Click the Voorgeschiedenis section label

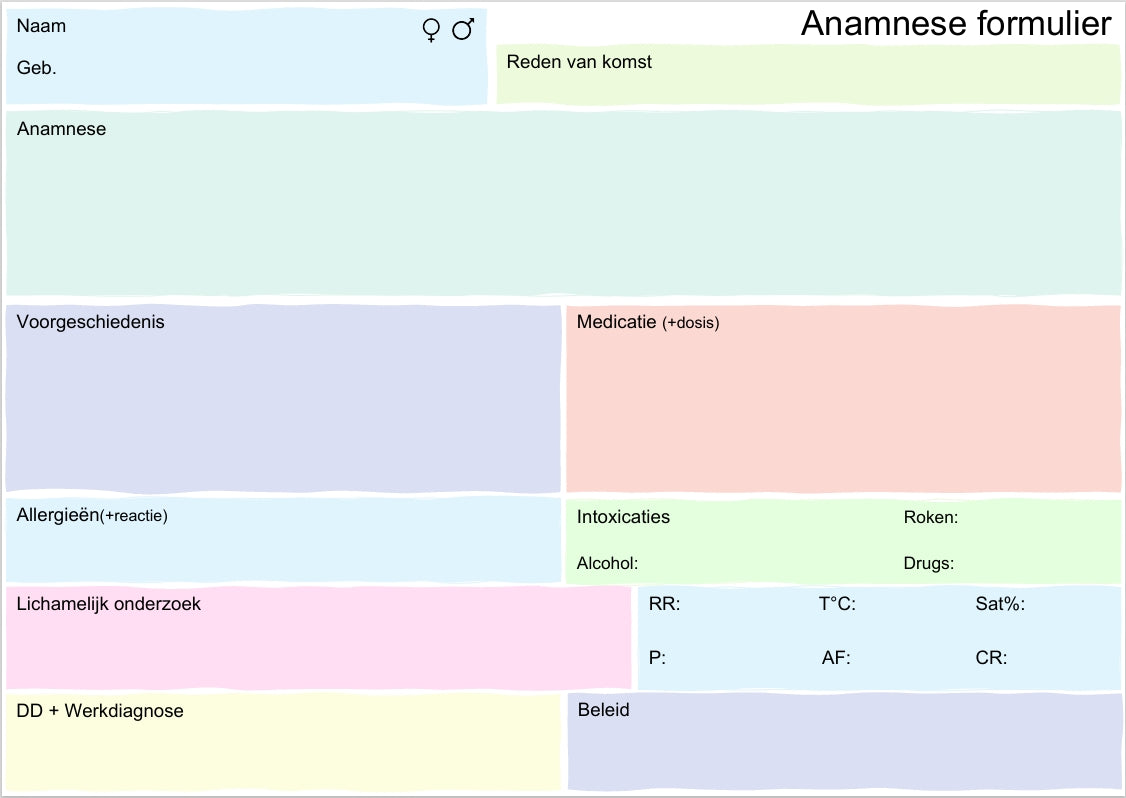click(90, 322)
